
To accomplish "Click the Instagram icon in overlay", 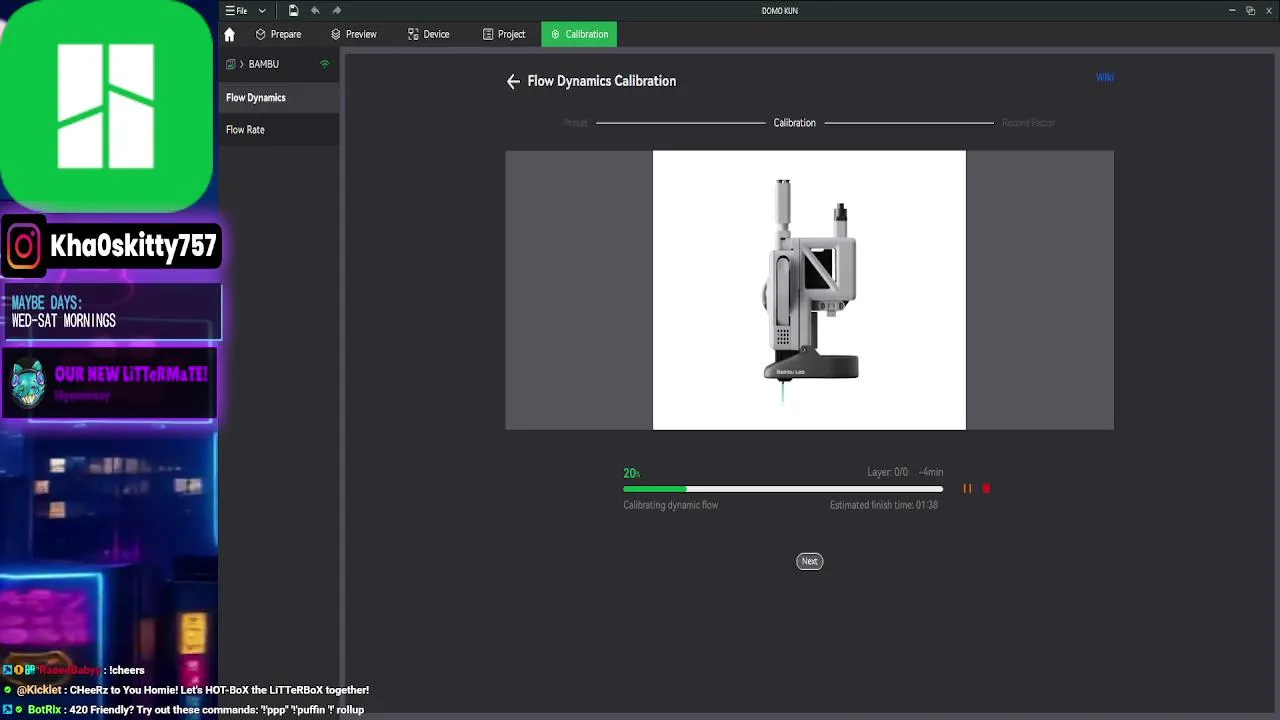I will click(x=24, y=246).
